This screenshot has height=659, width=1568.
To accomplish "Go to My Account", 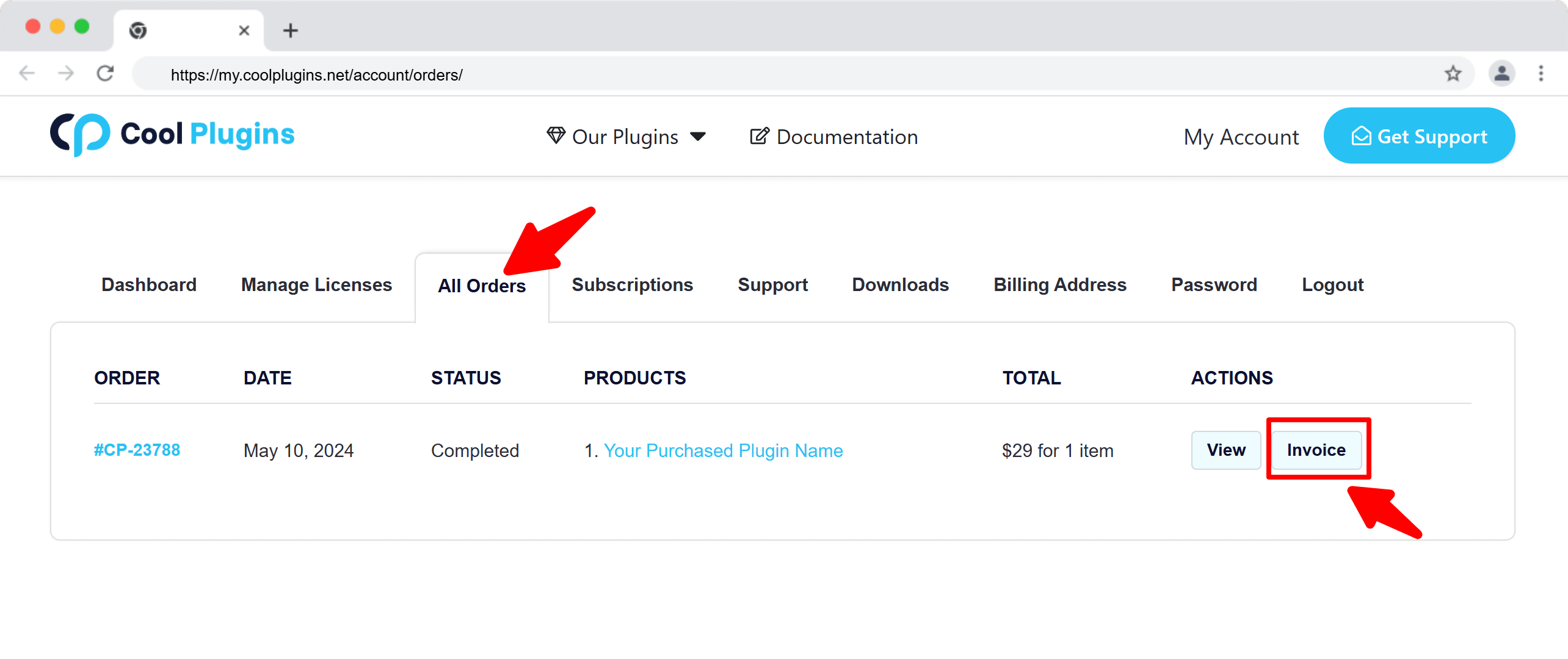I will click(x=1241, y=137).
